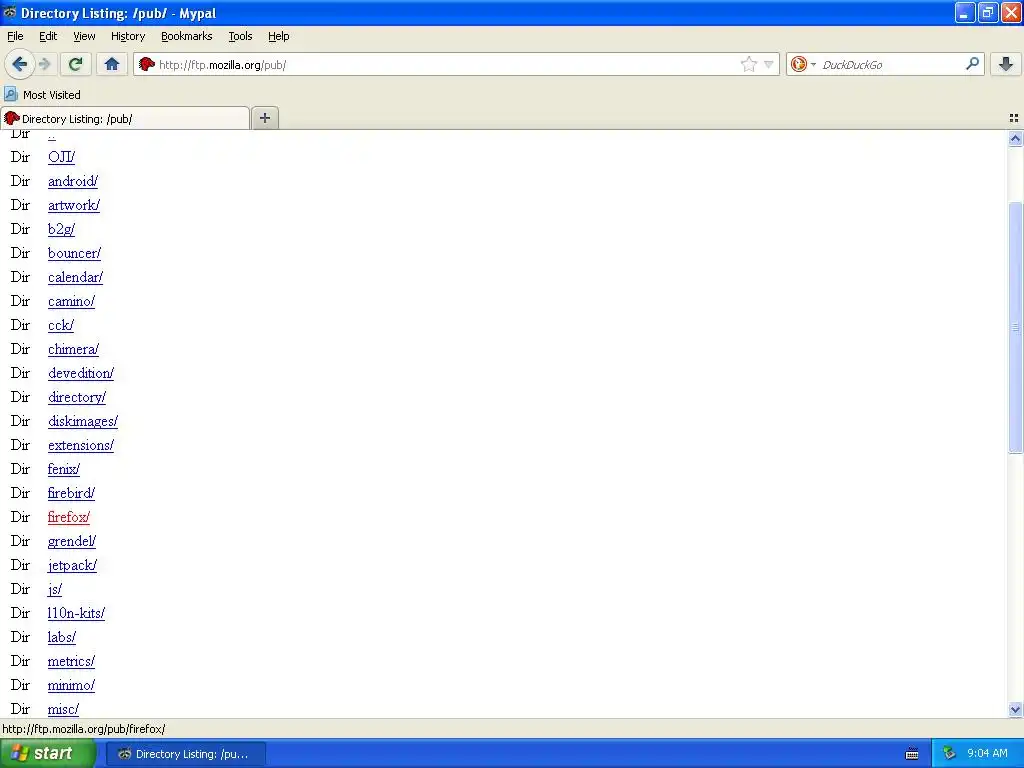This screenshot has height=768, width=1024.
Task: Open the devedition/ directory link
Action: pyautogui.click(x=81, y=373)
